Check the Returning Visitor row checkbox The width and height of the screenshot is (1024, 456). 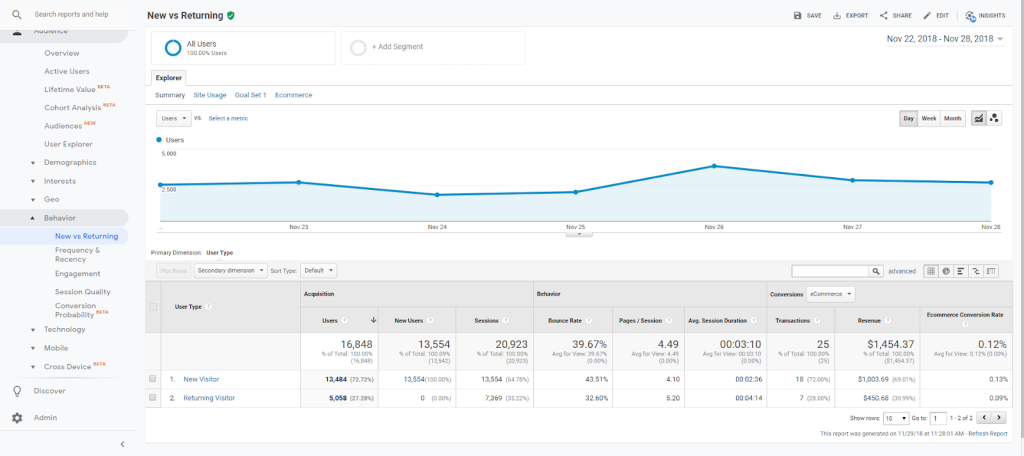(153, 397)
